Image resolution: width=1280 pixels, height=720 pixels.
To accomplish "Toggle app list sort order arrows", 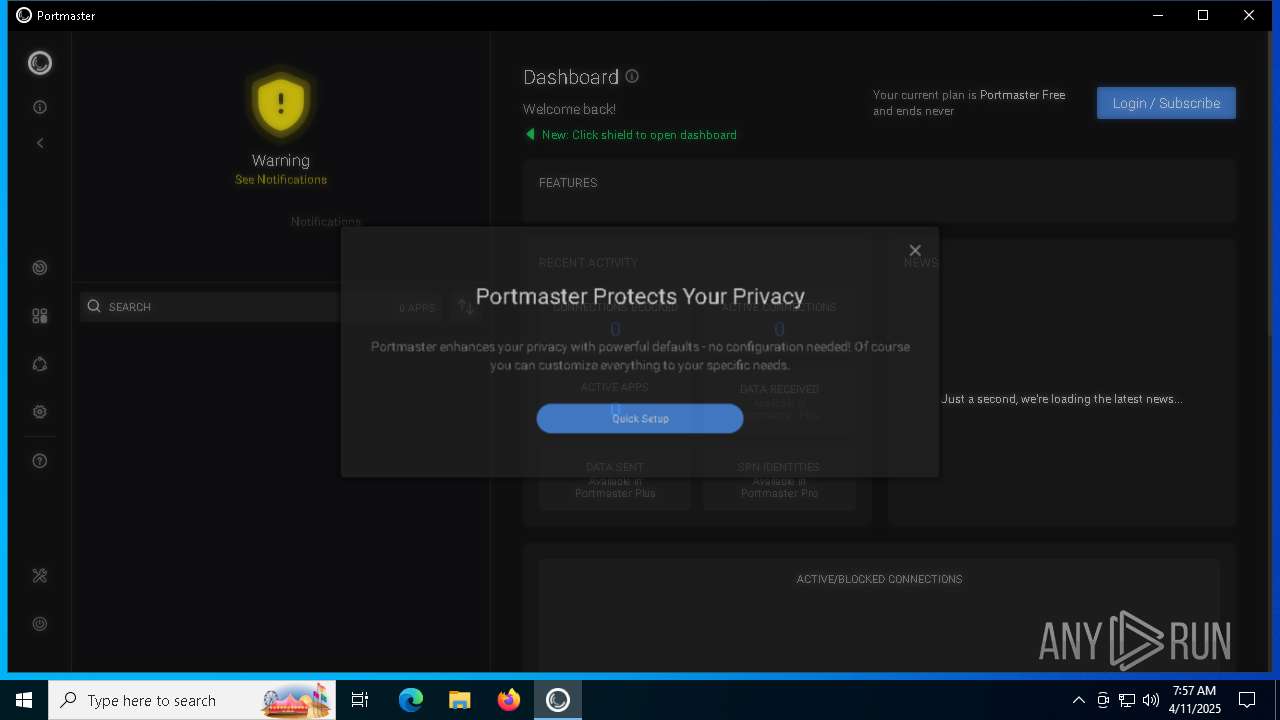I will click(x=466, y=307).
